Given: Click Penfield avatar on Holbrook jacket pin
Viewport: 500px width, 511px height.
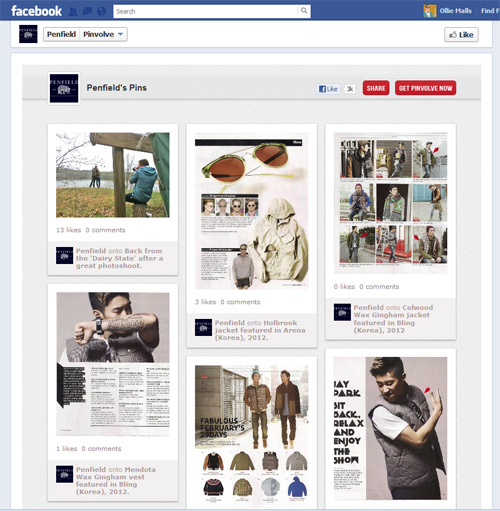Looking at the screenshot, I should (203, 327).
